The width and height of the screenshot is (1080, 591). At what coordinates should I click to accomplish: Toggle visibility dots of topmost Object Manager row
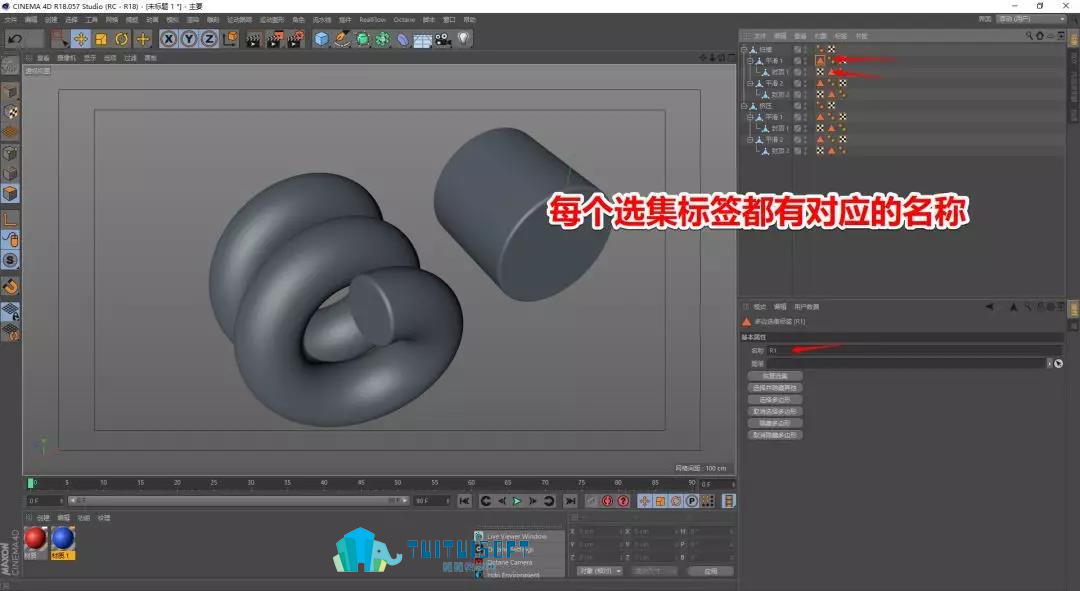click(804, 50)
